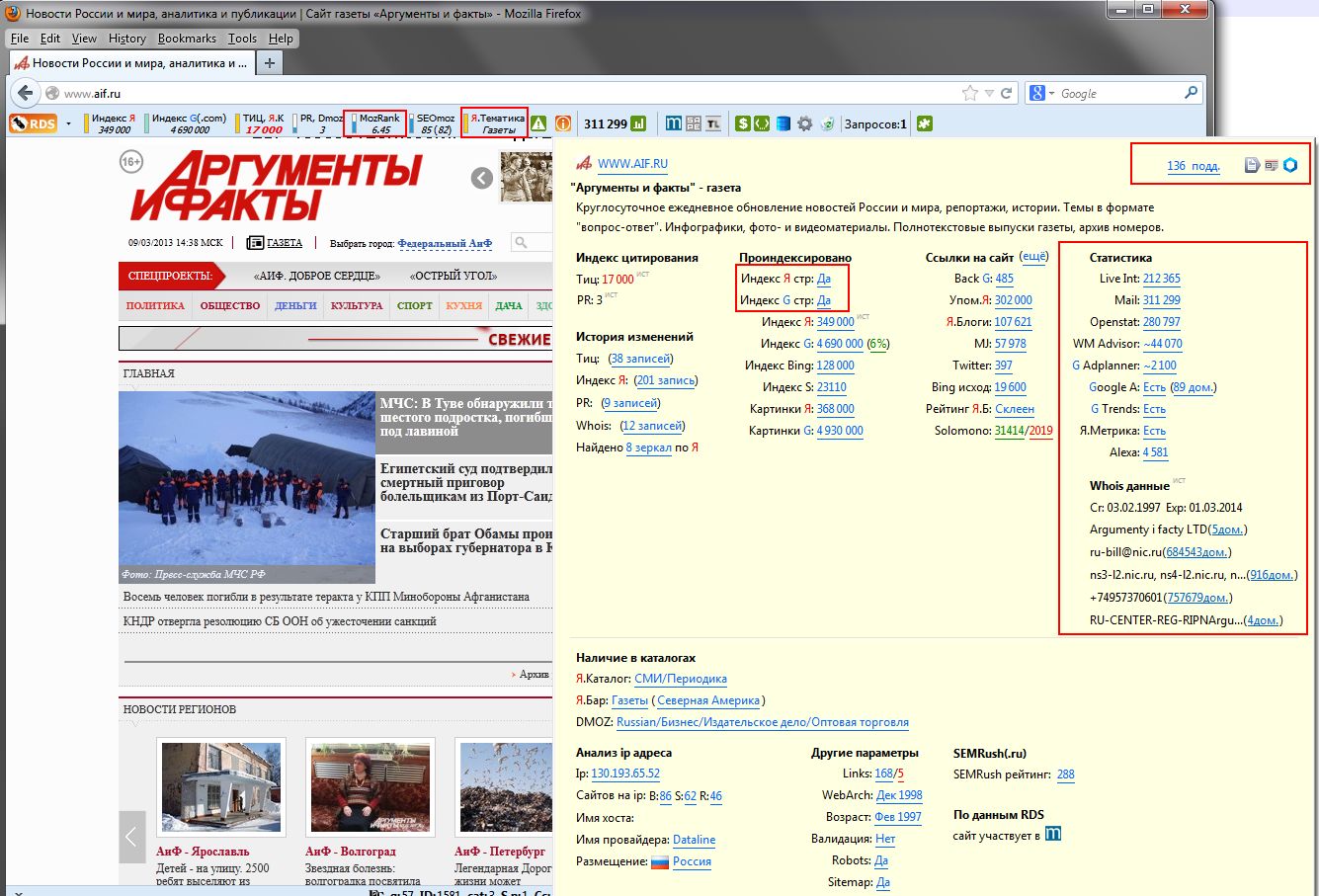Click the Firefox back arrow button
This screenshot has height=896, width=1319.
click(x=25, y=93)
